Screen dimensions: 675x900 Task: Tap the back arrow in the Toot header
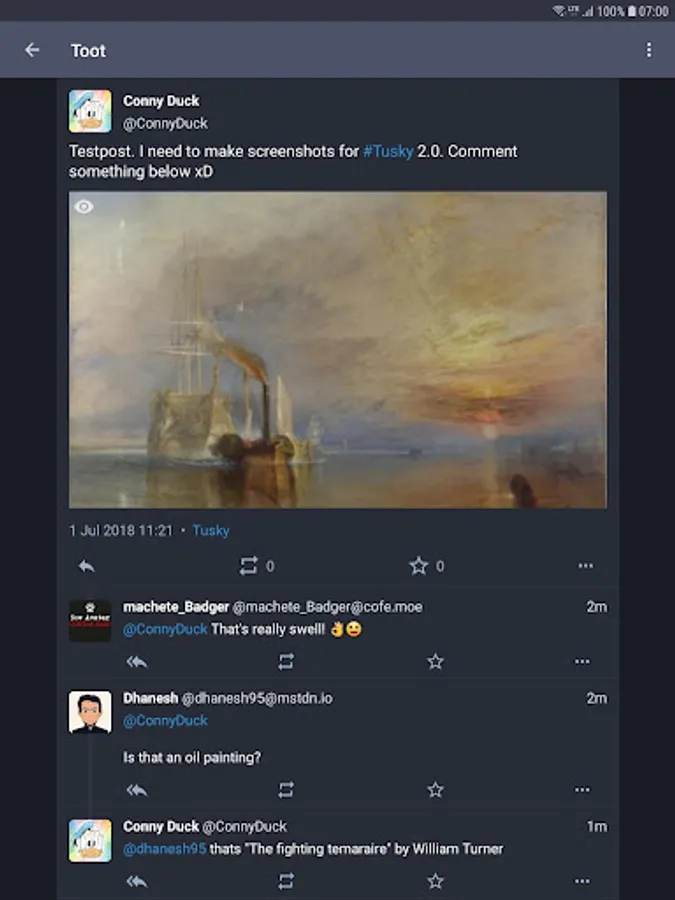[33, 50]
